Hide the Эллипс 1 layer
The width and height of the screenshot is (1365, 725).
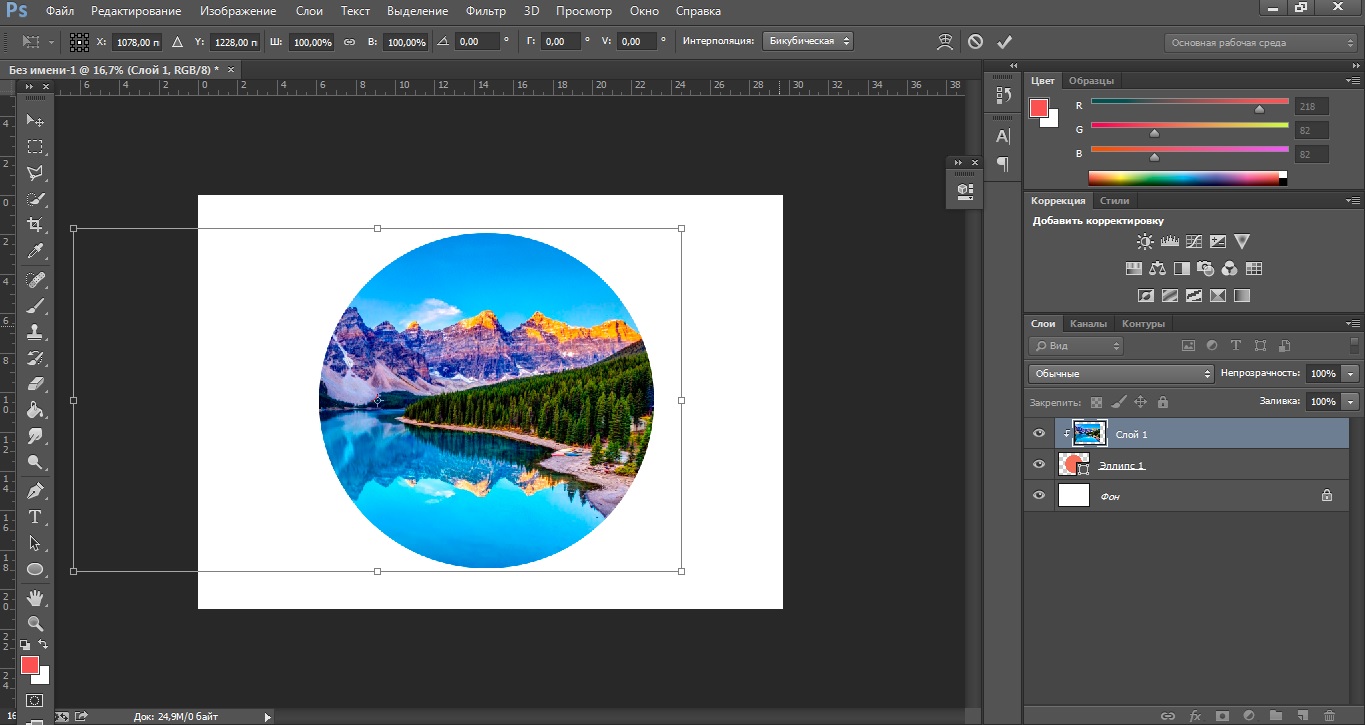pos(1039,465)
